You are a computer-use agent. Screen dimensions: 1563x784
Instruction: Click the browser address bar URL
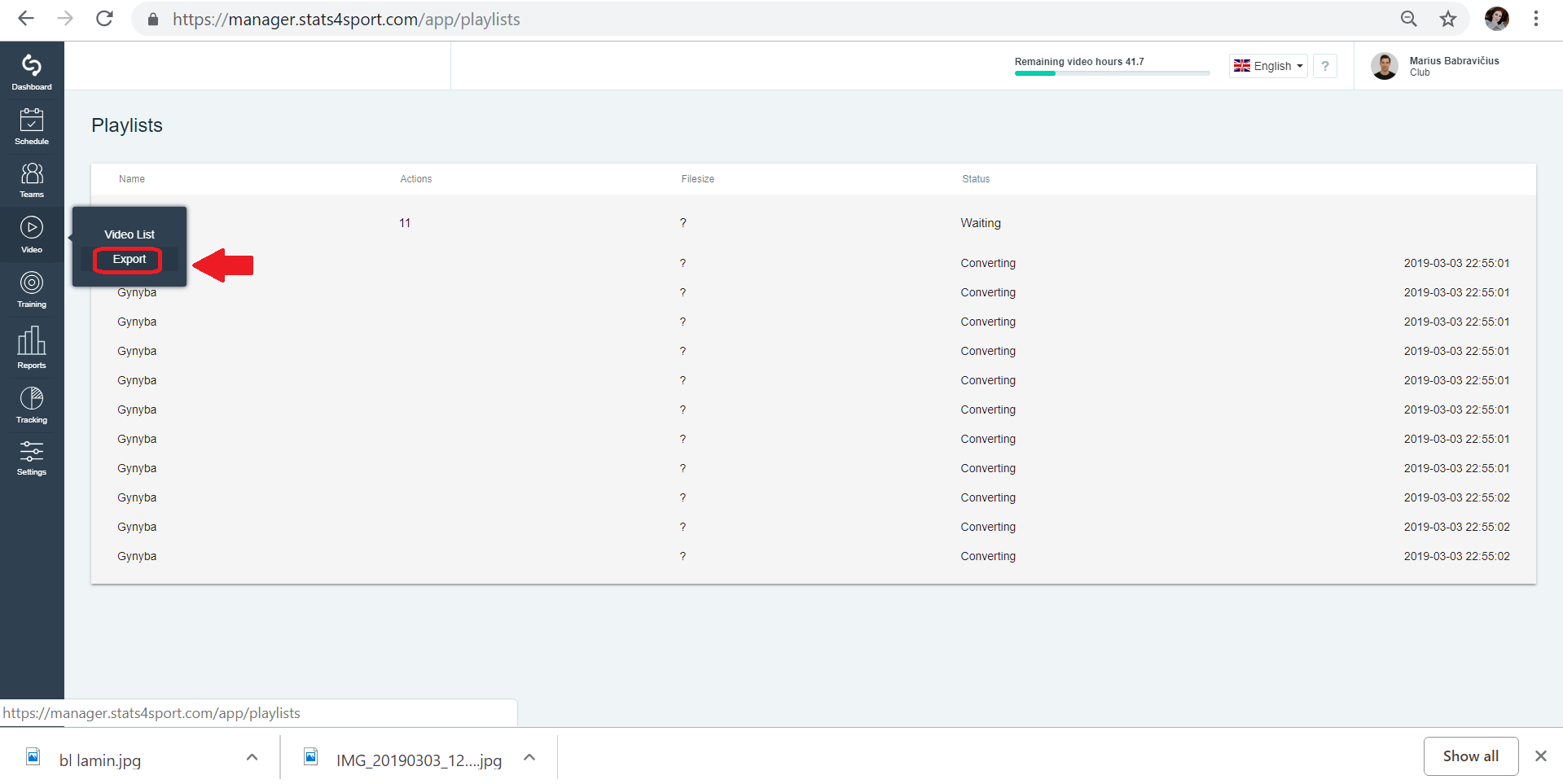point(346,19)
